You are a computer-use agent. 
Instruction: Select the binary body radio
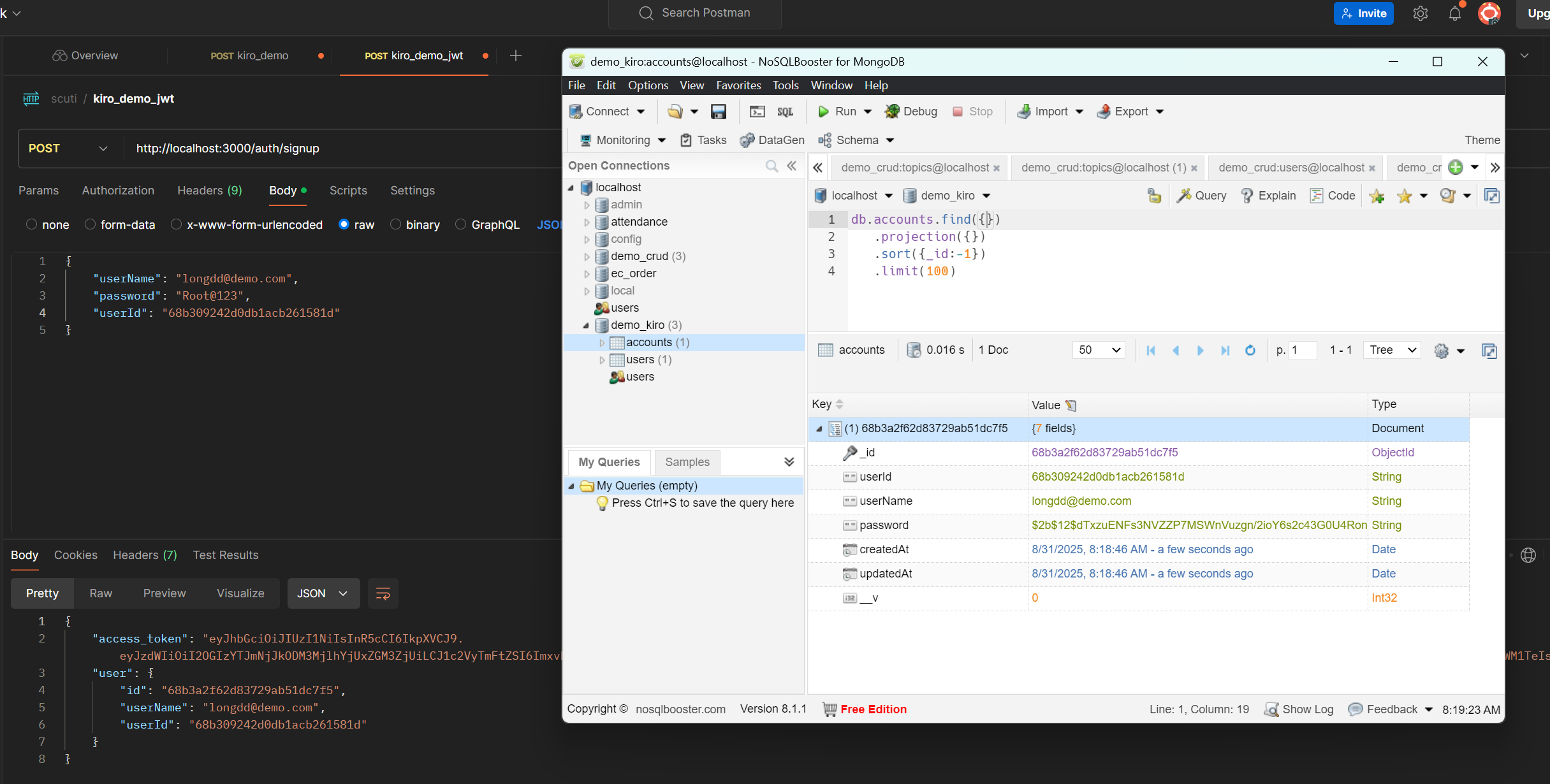pos(395,224)
